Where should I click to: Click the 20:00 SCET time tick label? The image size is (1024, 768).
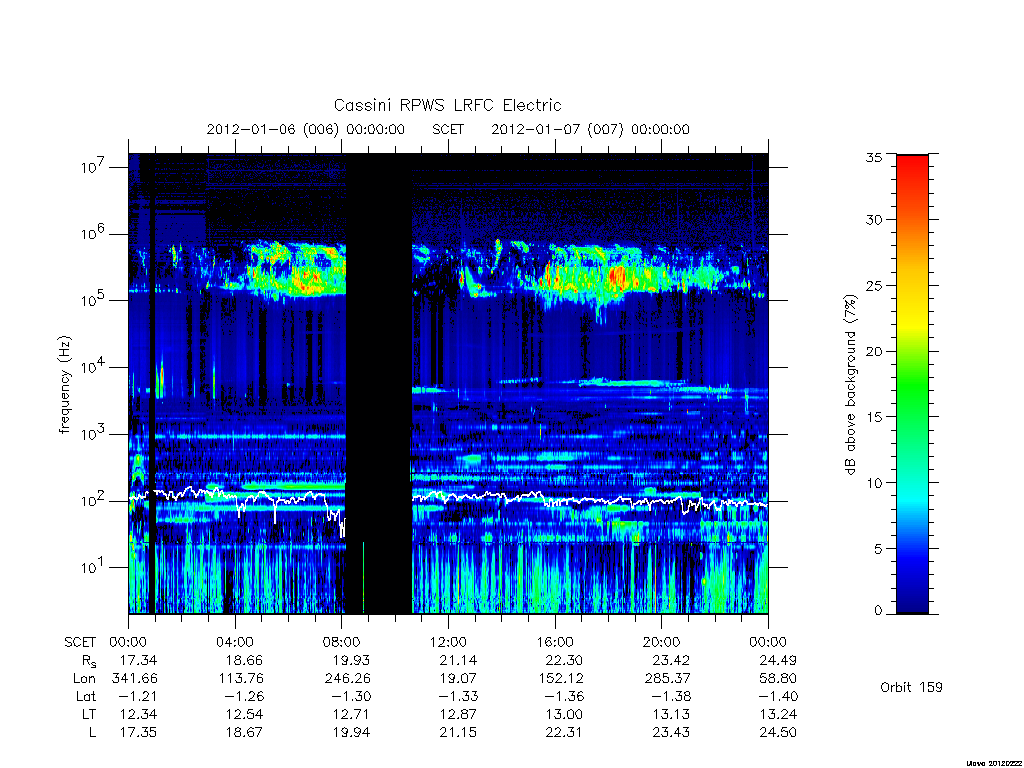(x=662, y=642)
